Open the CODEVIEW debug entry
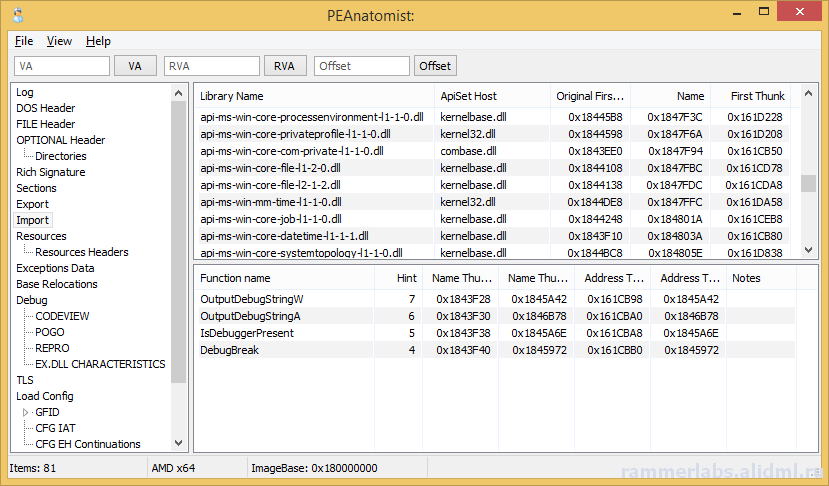The image size is (829, 486). (x=62, y=316)
